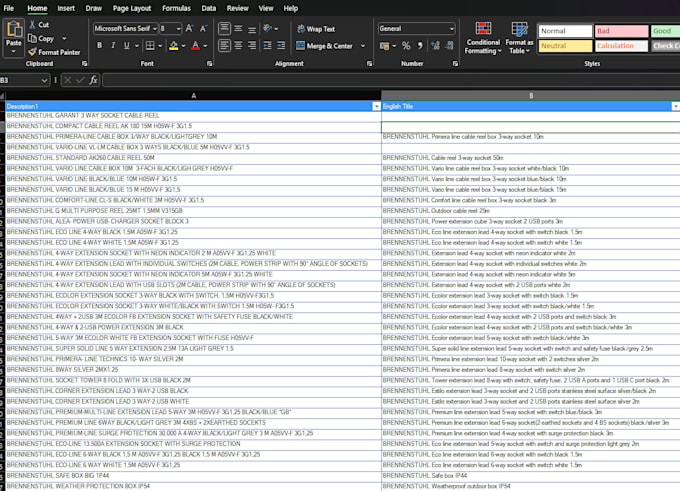
Task: Top align cell contents
Action: [x=224, y=29]
